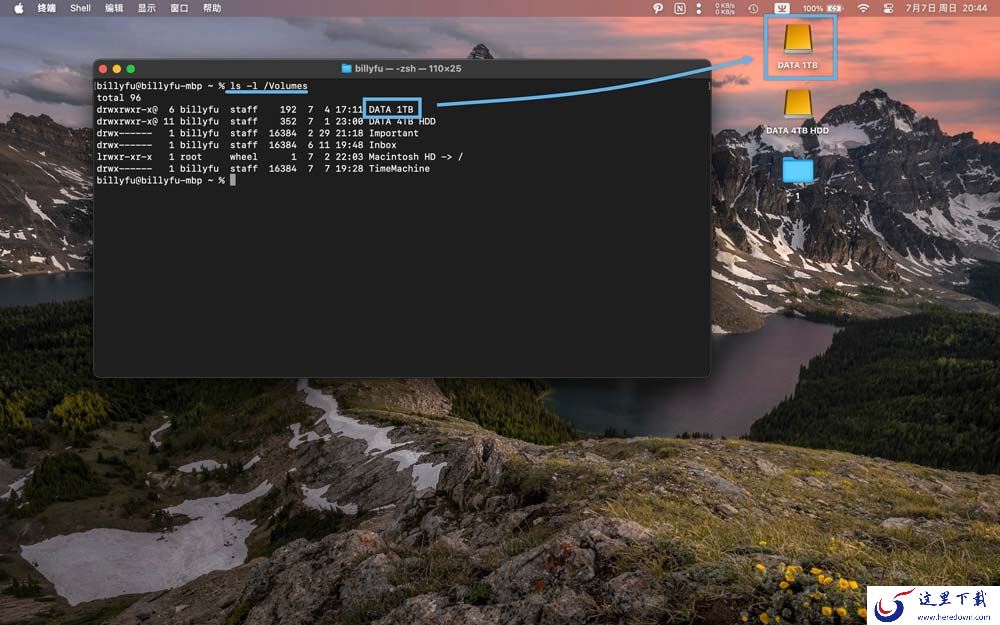1000x625 pixels.
Task: Click the terminal cursor at the last prompt
Action: click(233, 180)
